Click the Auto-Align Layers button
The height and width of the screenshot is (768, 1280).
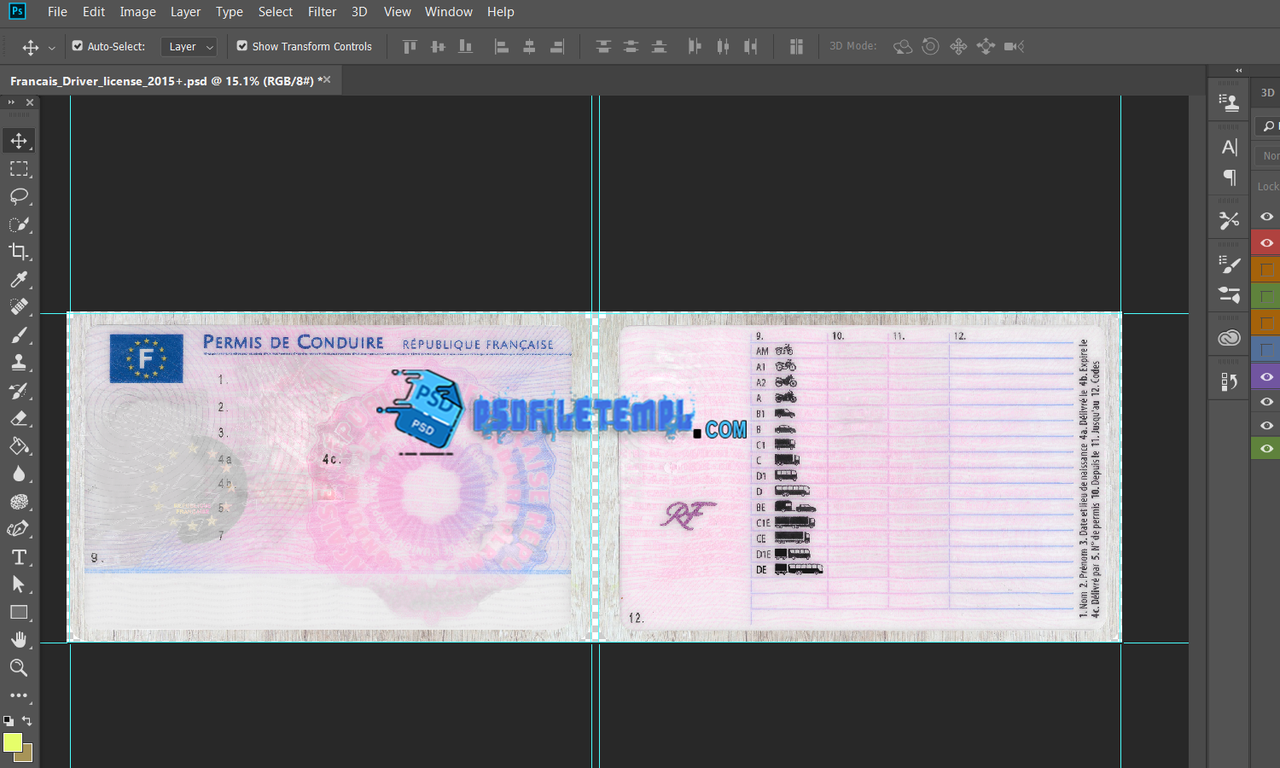(796, 46)
